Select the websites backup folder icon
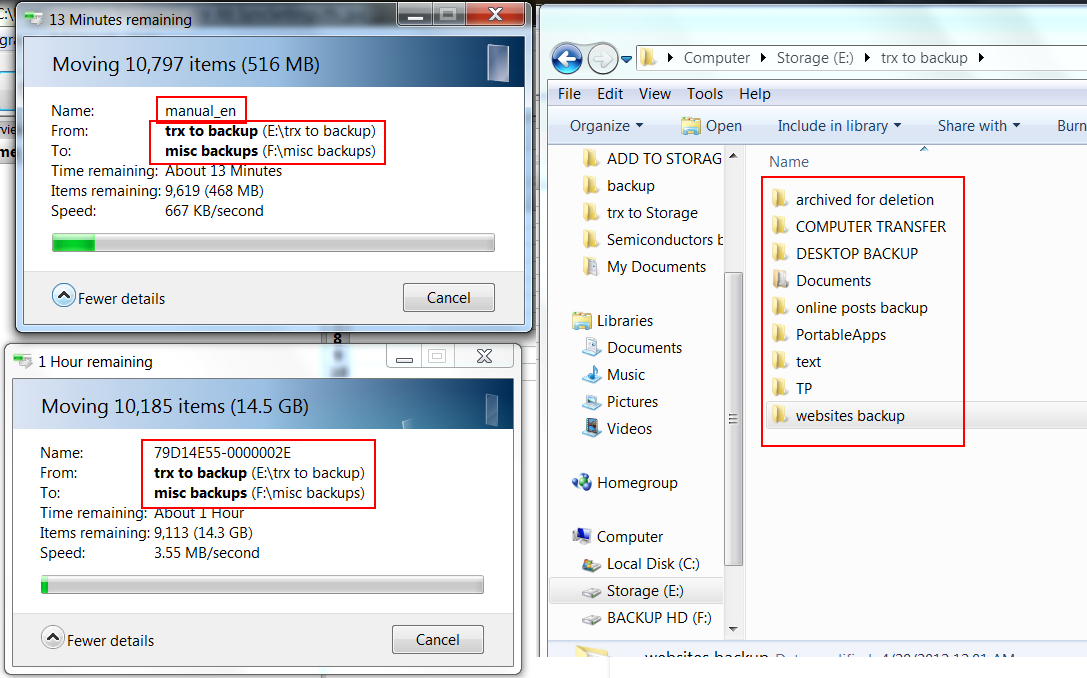The image size is (1087, 678). pos(781,416)
